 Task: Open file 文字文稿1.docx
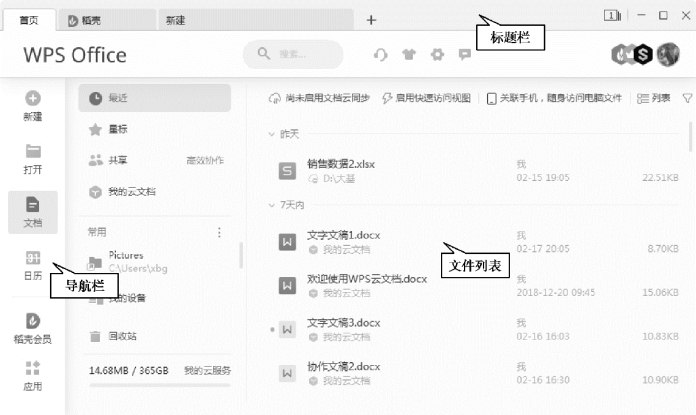(x=344, y=235)
